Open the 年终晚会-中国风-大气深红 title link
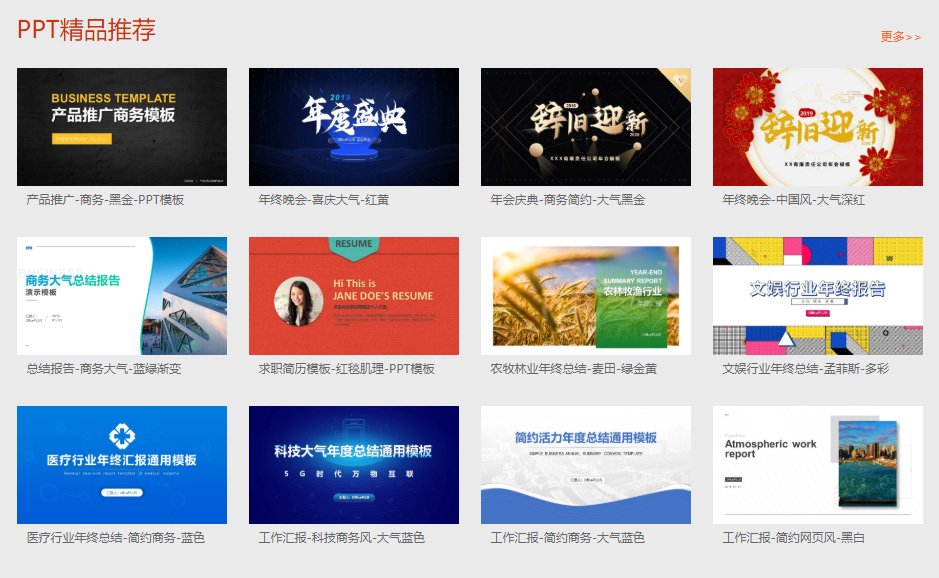Viewport: 939px width, 578px height. coord(793,200)
